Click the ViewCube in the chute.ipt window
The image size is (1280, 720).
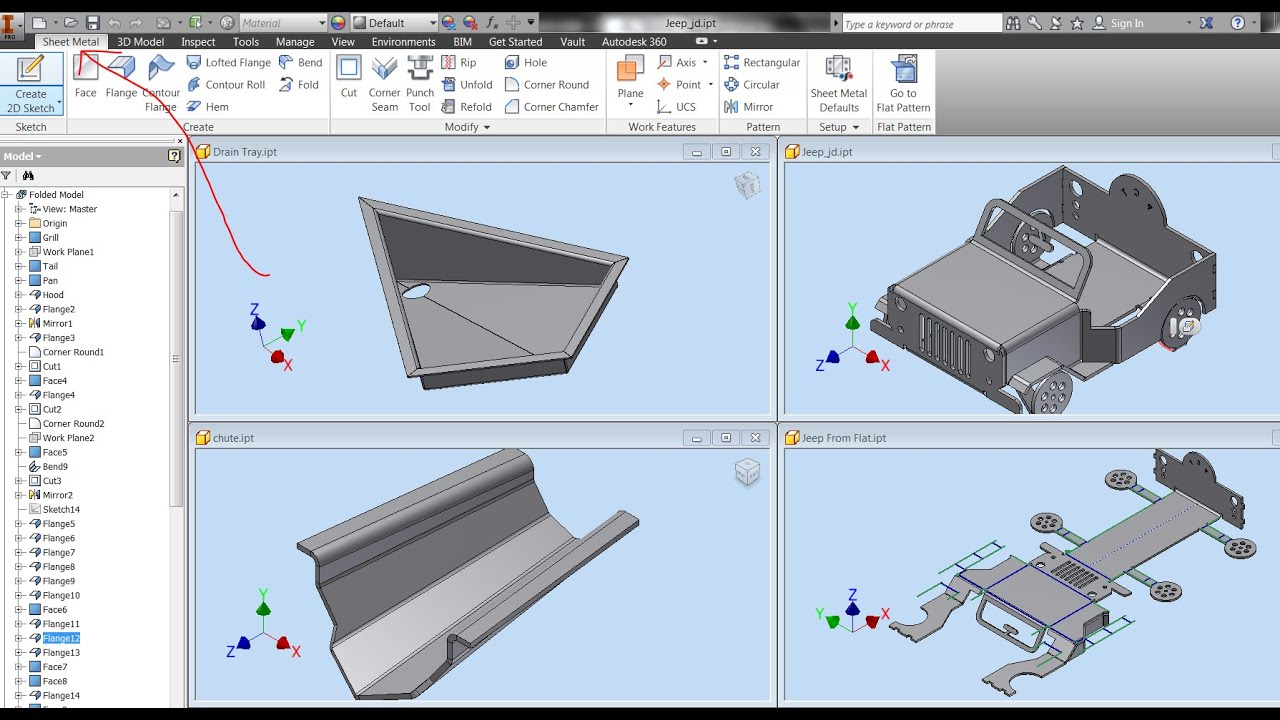(747, 471)
